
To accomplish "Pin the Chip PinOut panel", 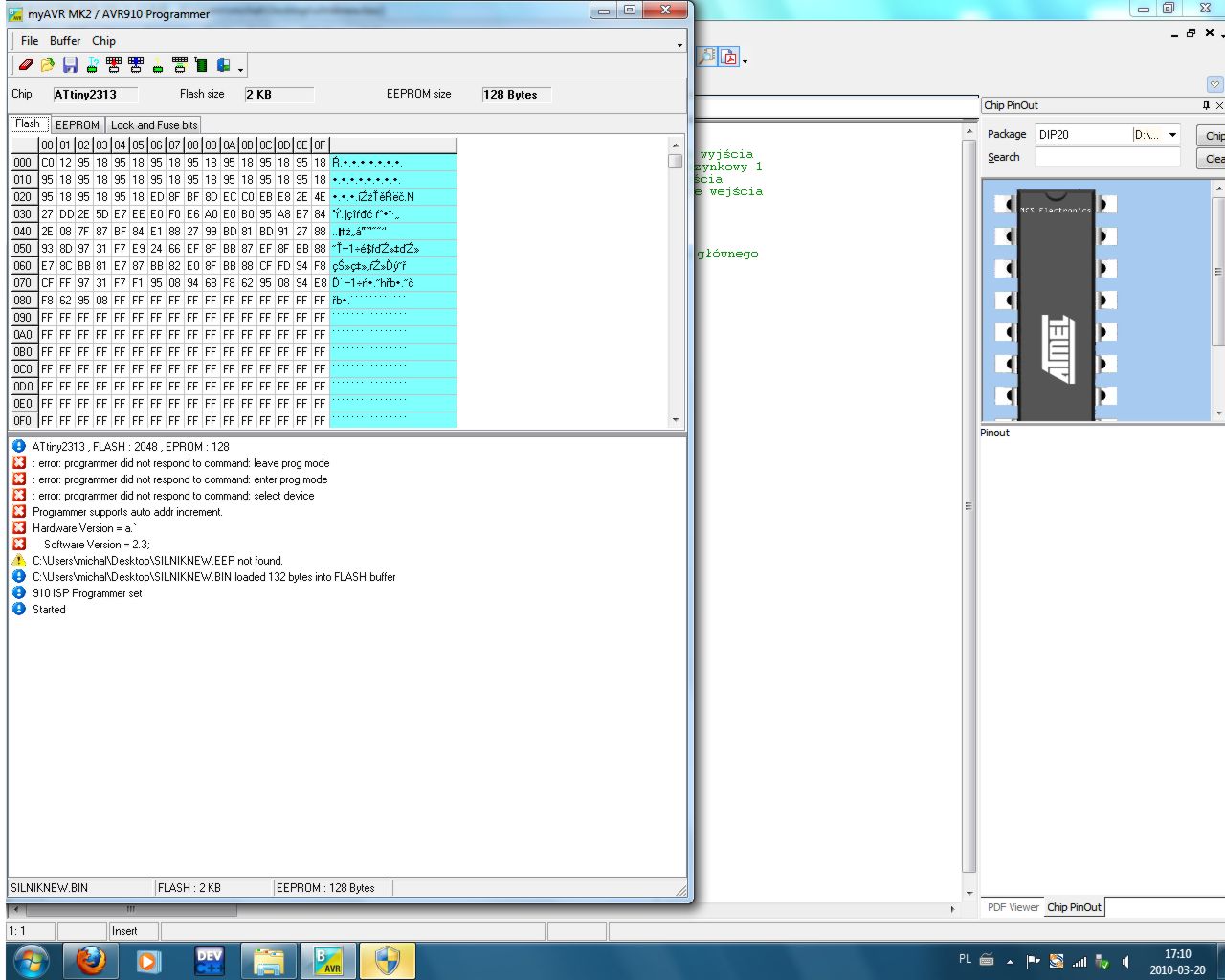I will 1206,105.
